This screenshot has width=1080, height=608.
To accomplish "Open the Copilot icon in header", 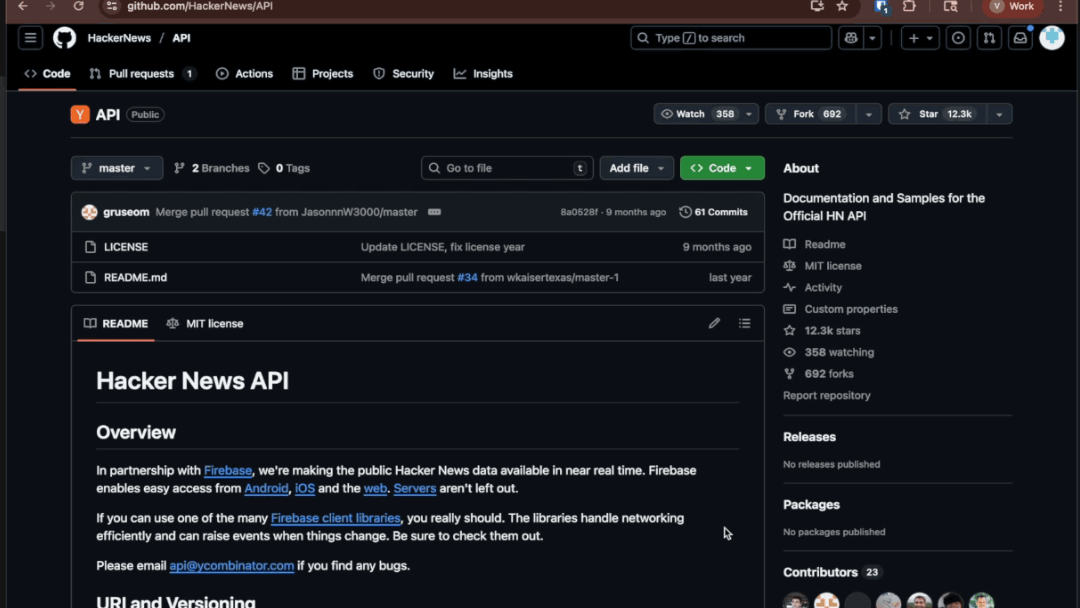I will click(x=851, y=38).
